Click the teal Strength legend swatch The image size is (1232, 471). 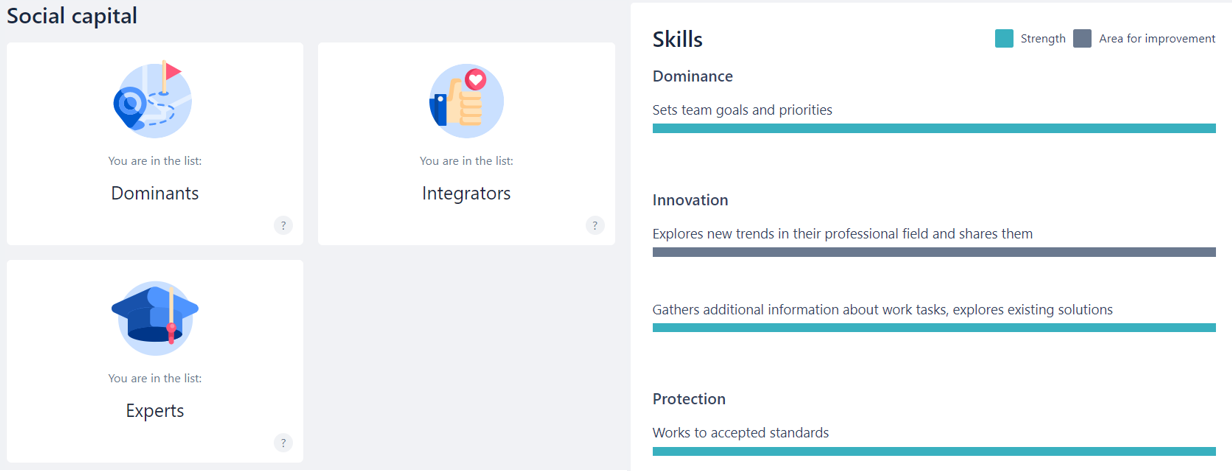click(x=1004, y=39)
